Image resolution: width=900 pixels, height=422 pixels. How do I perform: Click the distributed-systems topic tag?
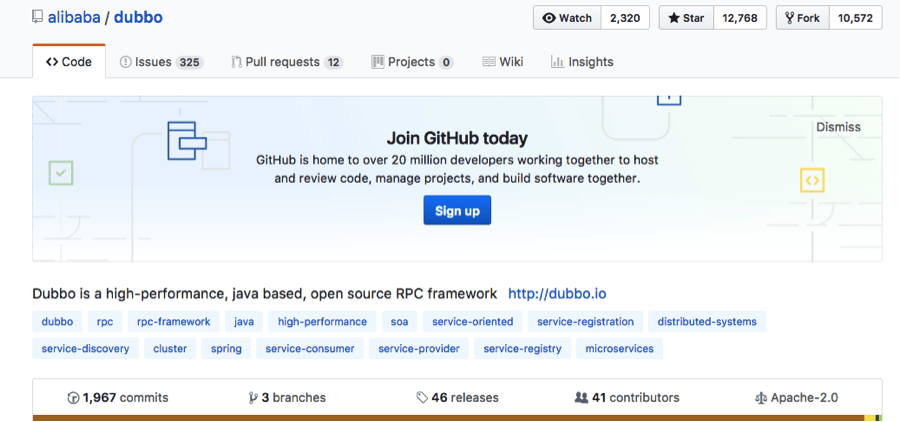coord(707,322)
